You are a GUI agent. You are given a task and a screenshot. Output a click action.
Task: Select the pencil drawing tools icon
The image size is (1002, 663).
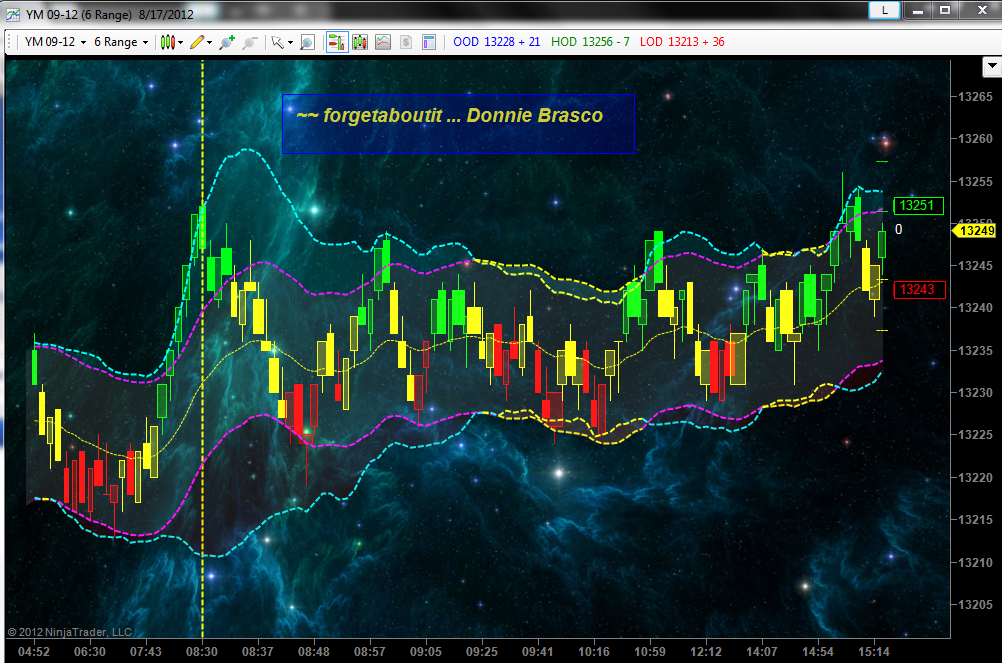click(197, 42)
